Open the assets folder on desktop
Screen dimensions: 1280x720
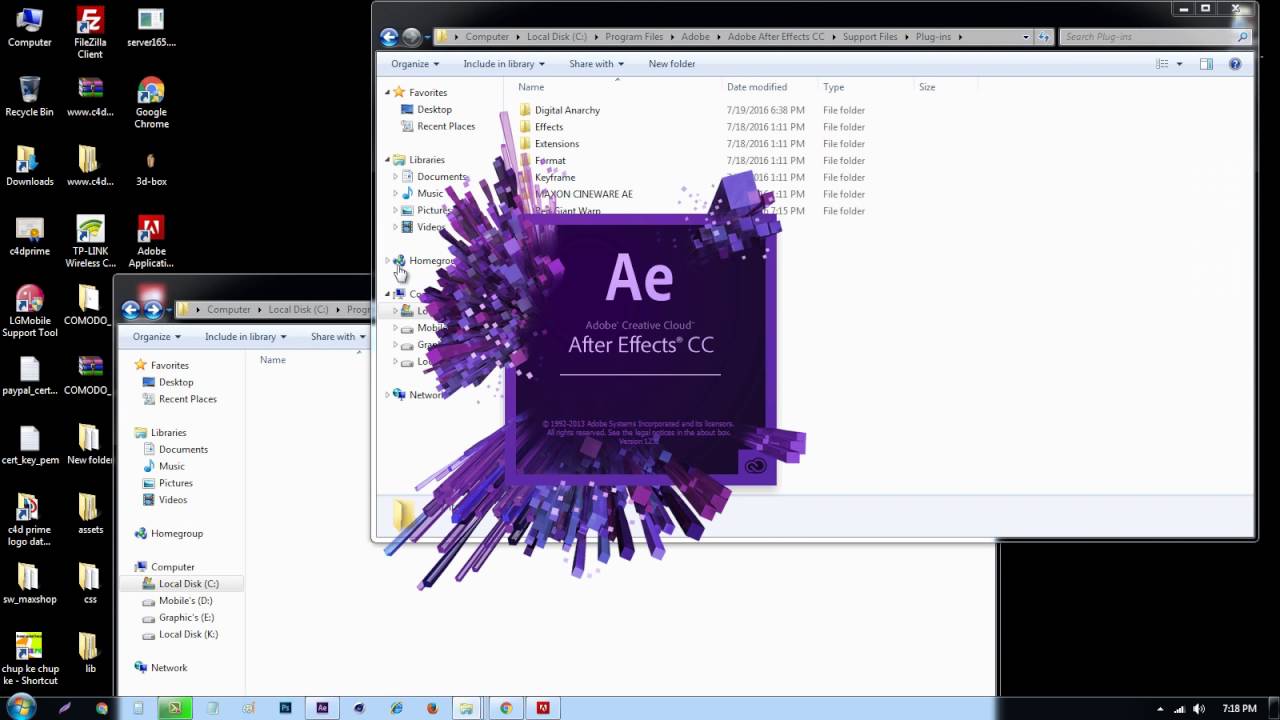[90, 514]
